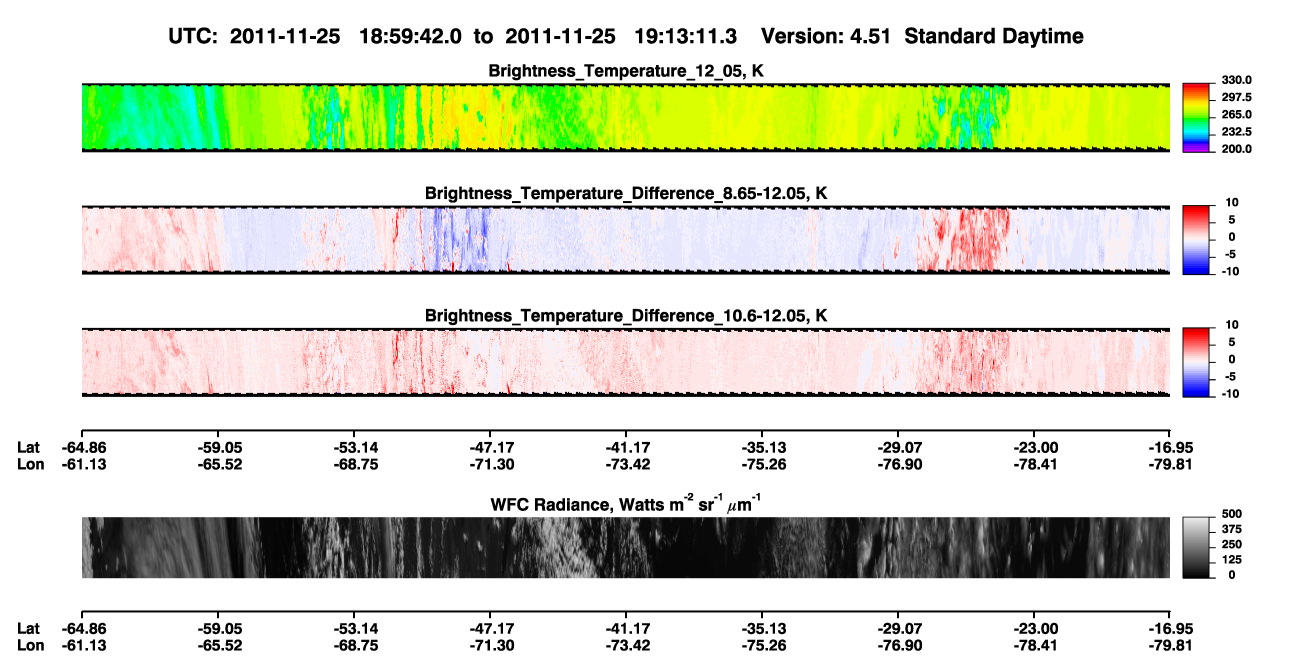Click the 375 tick on the radiance colorbar
Viewport: 1300px width, 667px height.
(1231, 531)
